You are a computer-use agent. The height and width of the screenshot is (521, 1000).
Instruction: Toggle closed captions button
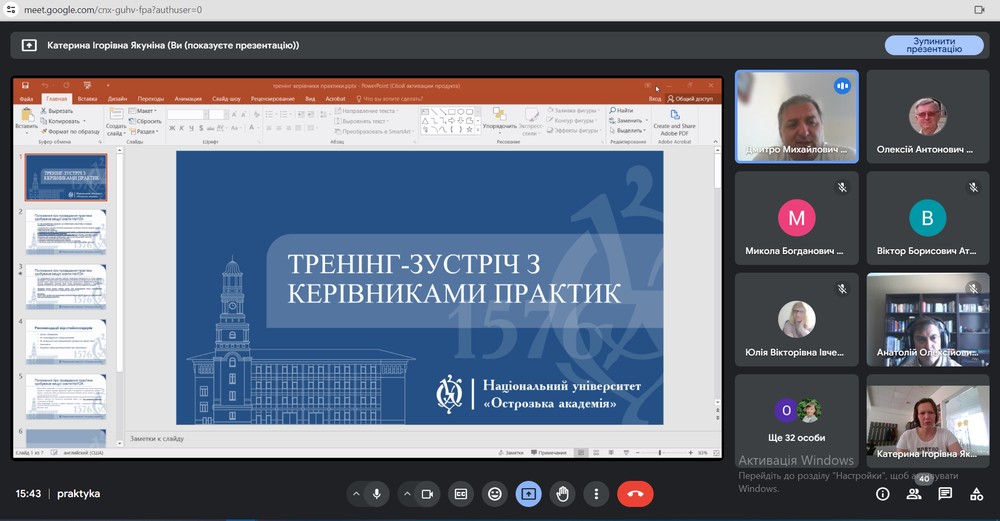[461, 494]
